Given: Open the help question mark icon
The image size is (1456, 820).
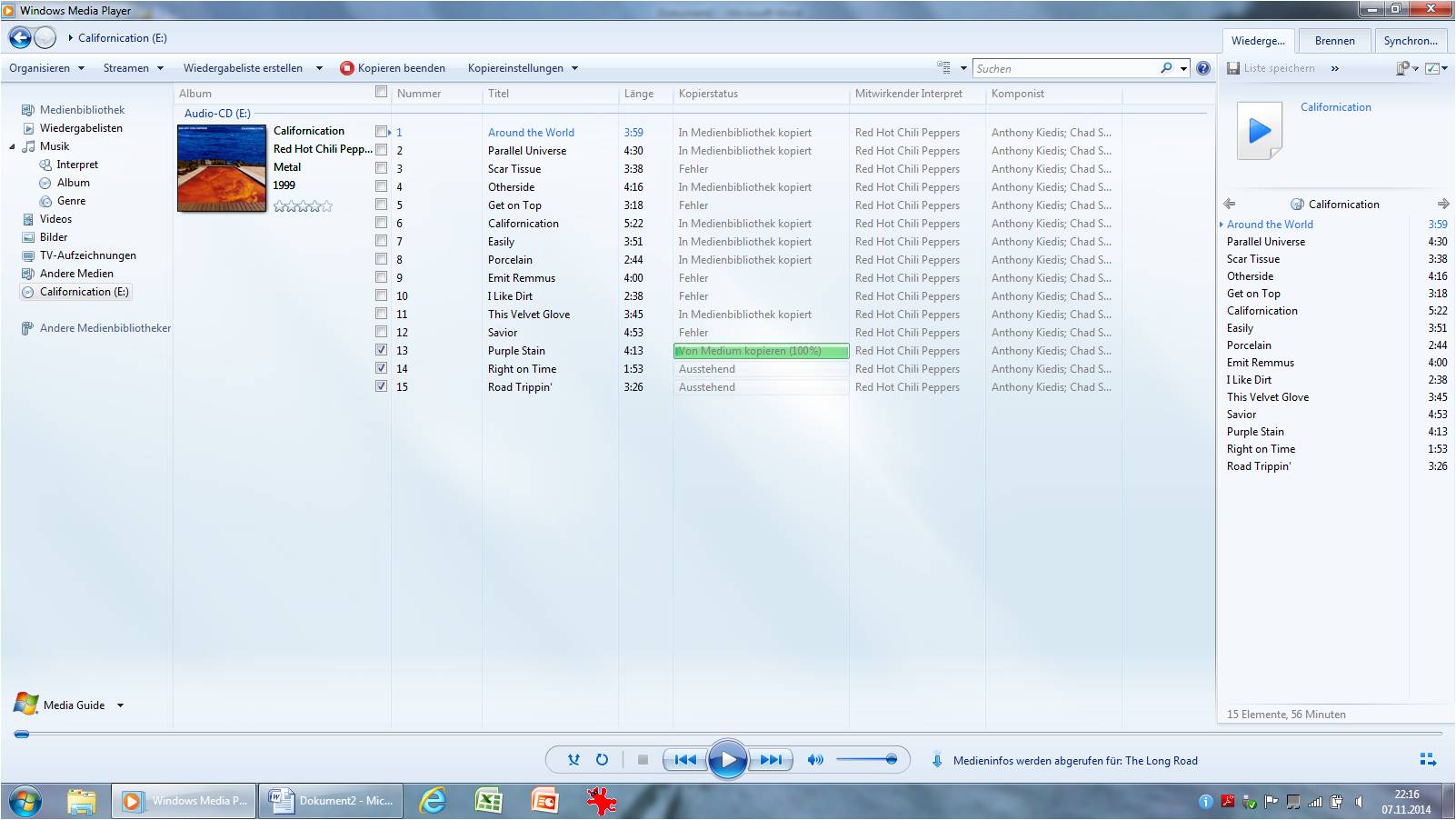Looking at the screenshot, I should [x=1203, y=68].
